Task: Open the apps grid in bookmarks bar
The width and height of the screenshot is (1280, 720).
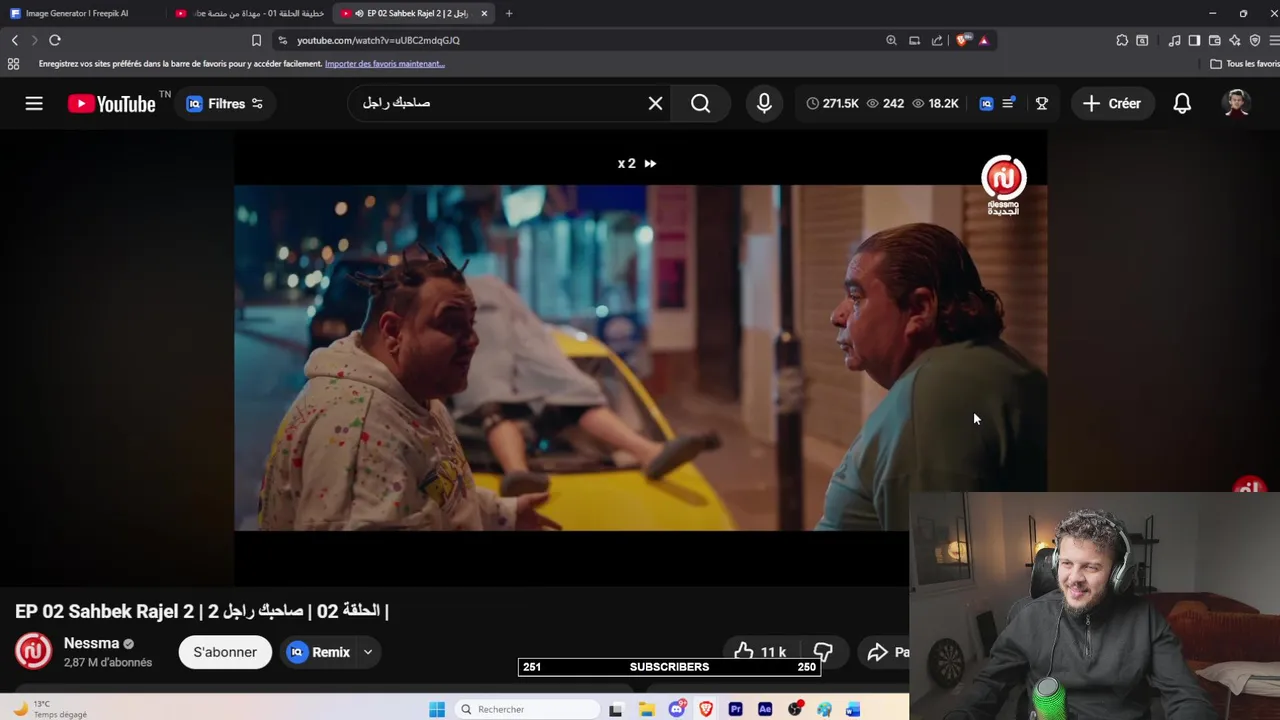Action: 13,64
